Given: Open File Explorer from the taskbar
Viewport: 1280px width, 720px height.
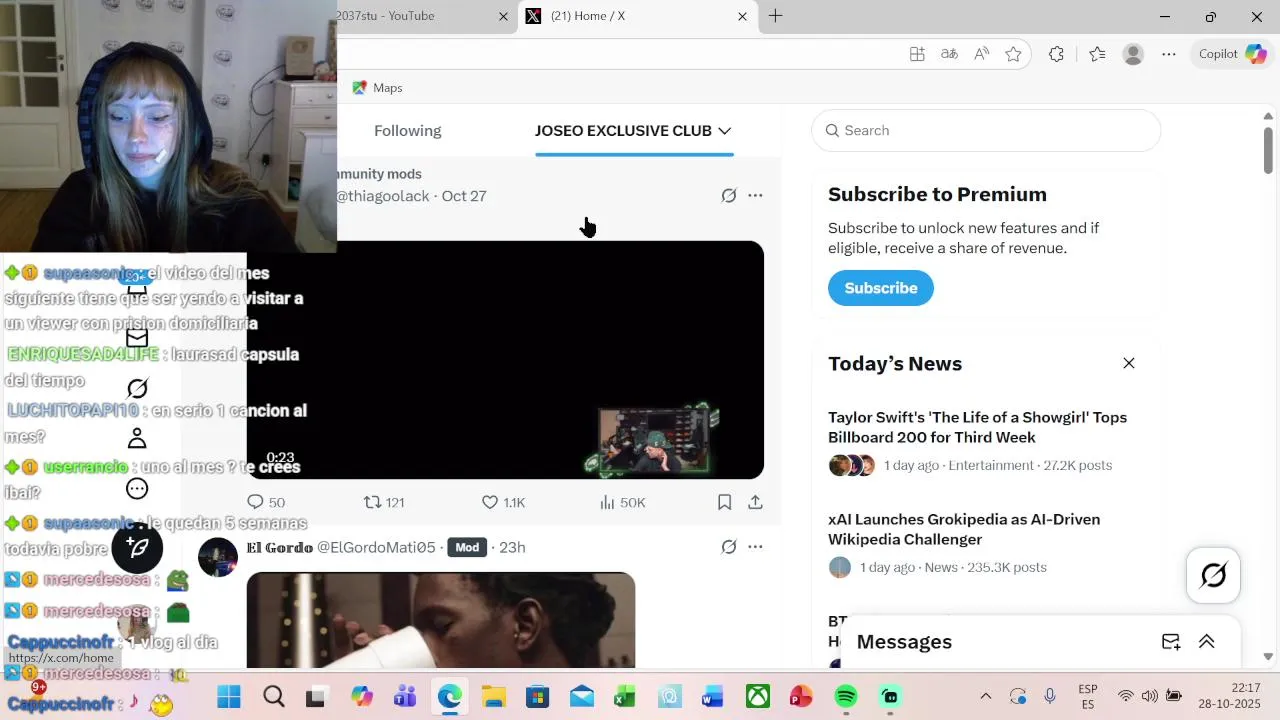Looking at the screenshot, I should (493, 697).
